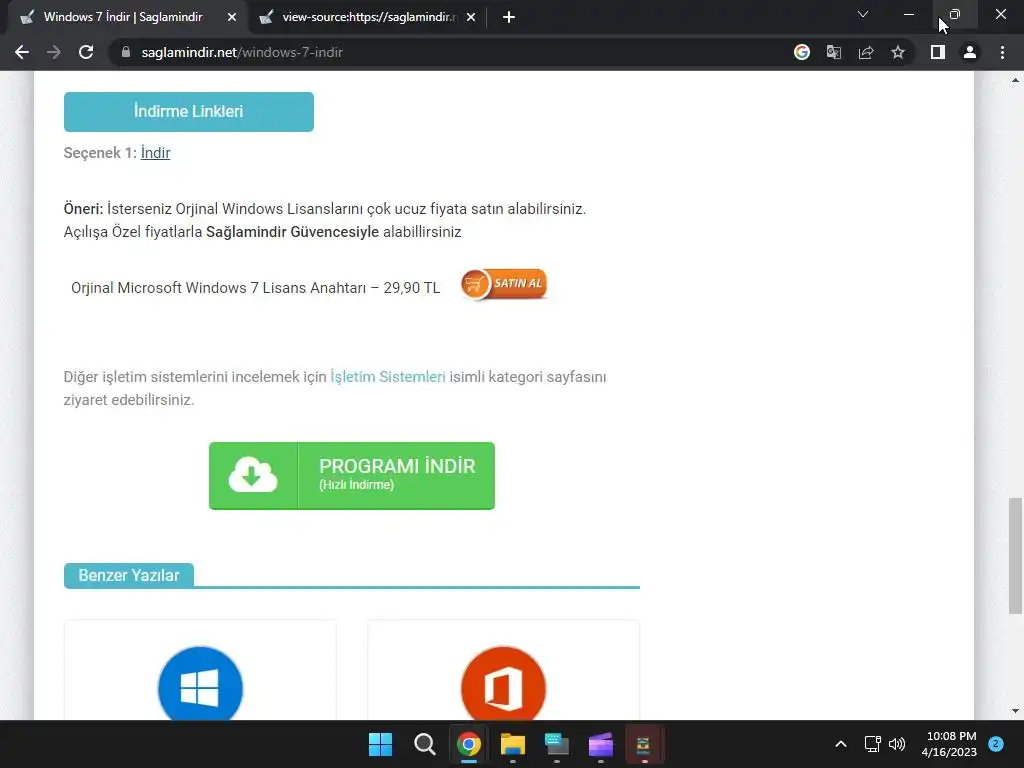Viewport: 1024px width, 768px height.
Task: Open notifications badge showing 2
Action: (996, 744)
